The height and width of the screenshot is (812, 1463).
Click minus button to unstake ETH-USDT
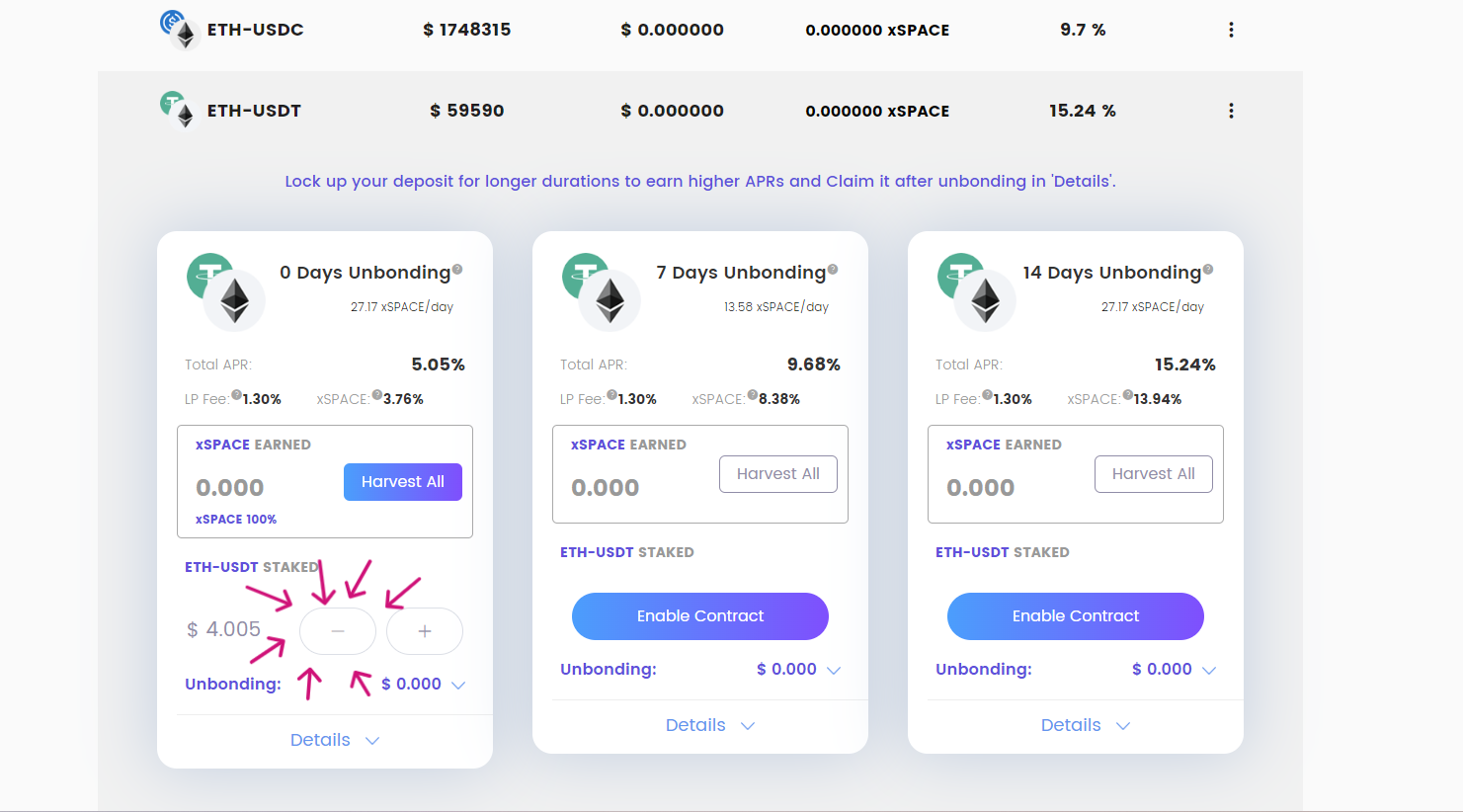tap(338, 631)
